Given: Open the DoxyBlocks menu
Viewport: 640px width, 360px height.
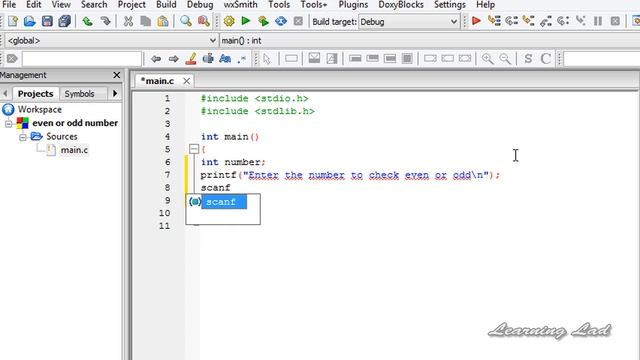Looking at the screenshot, I should 401,5.
